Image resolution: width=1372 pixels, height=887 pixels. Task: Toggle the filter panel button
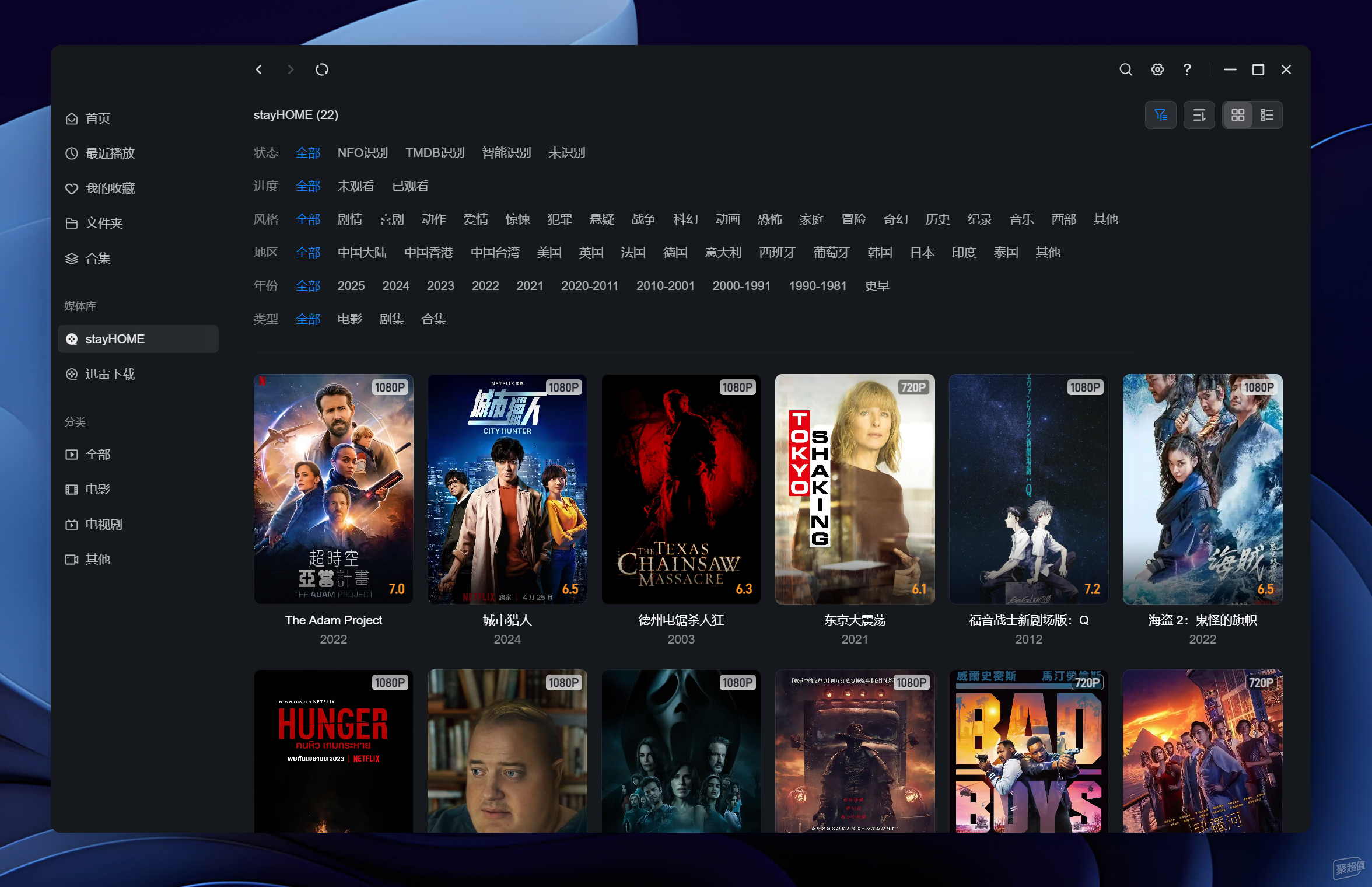[x=1161, y=115]
